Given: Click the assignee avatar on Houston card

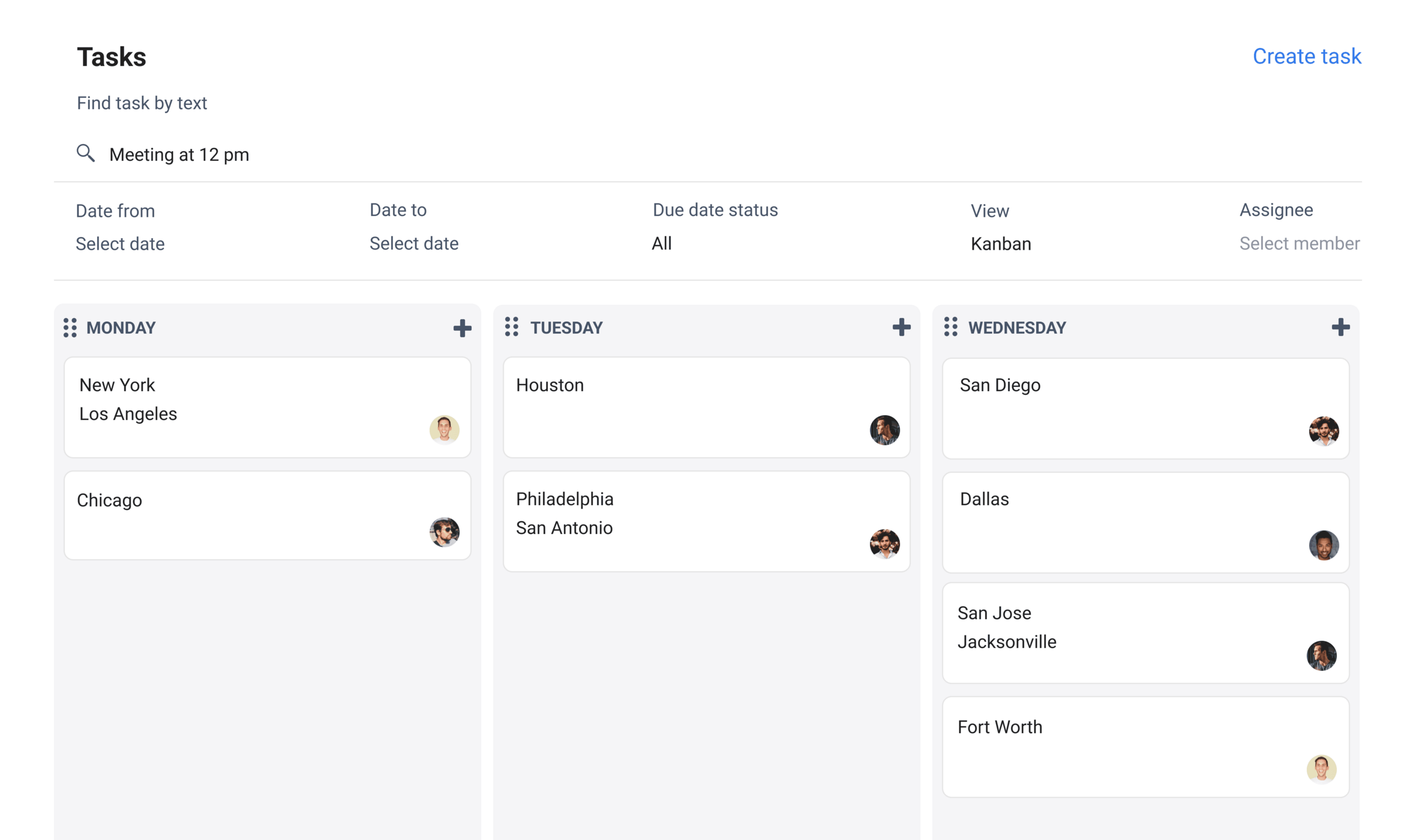Looking at the screenshot, I should 884,430.
